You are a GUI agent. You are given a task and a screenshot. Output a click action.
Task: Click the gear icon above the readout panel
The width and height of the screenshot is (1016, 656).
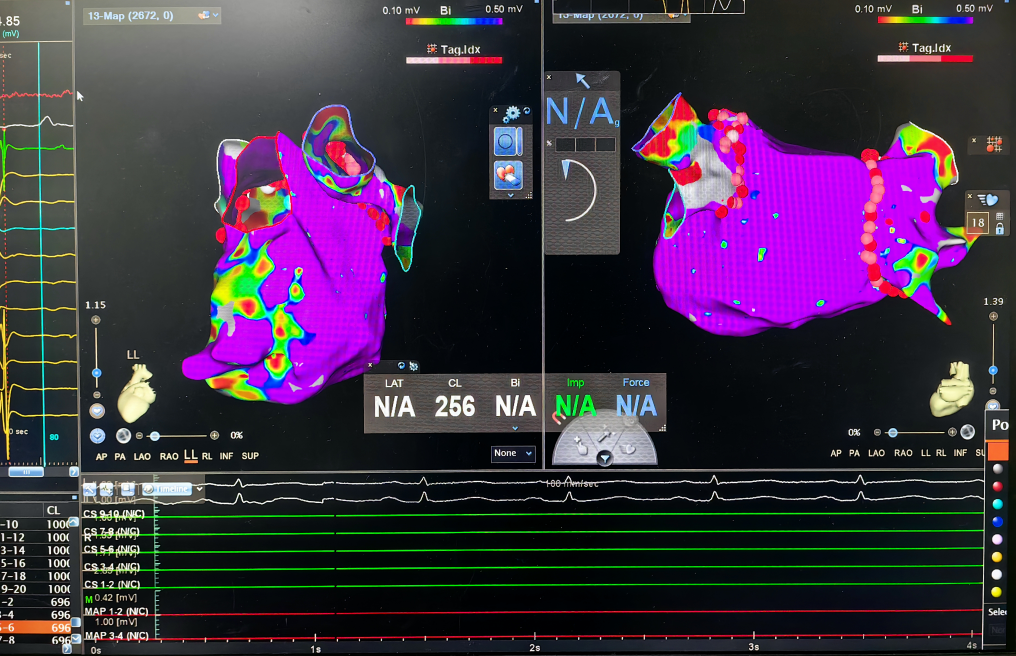tap(413, 366)
